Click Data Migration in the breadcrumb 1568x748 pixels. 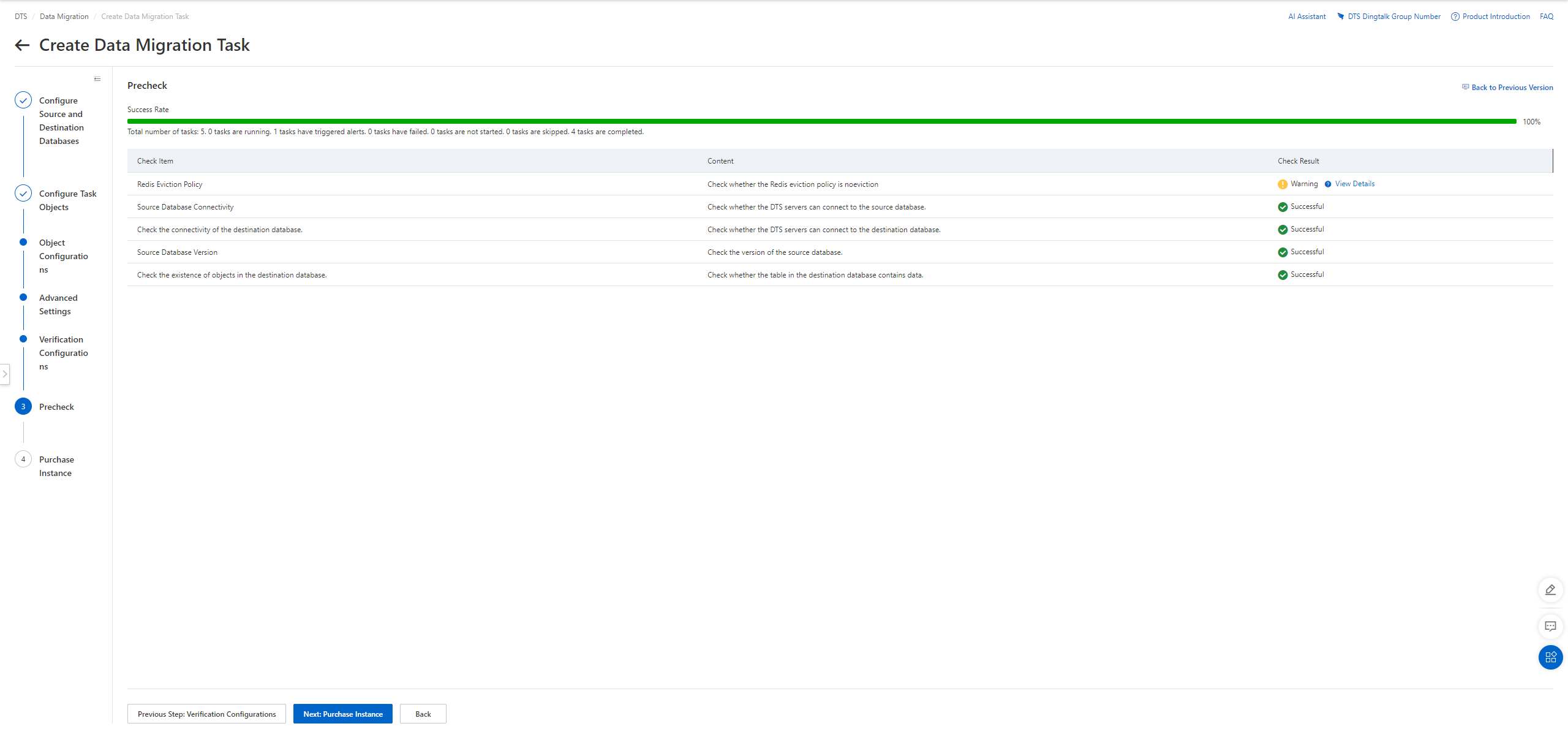[x=64, y=17]
